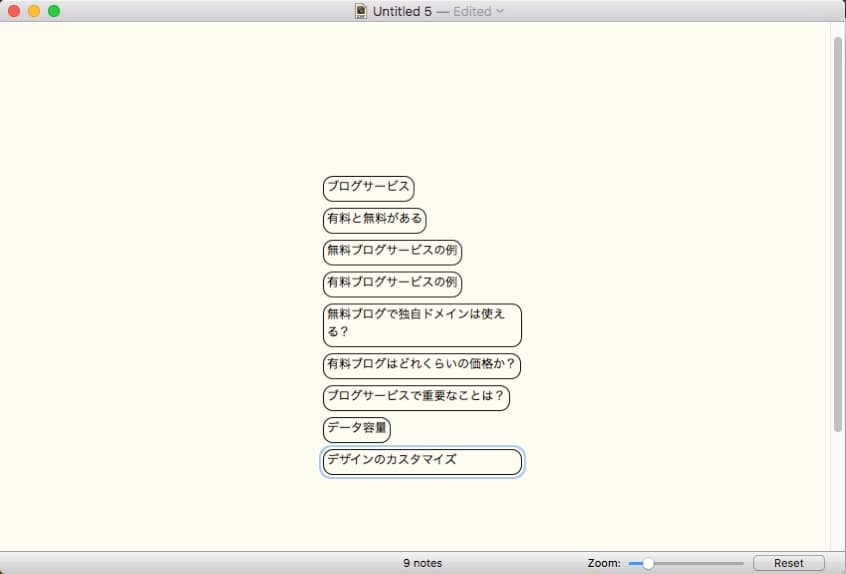Select the note "無料ブログサービスの例"

coord(392,252)
